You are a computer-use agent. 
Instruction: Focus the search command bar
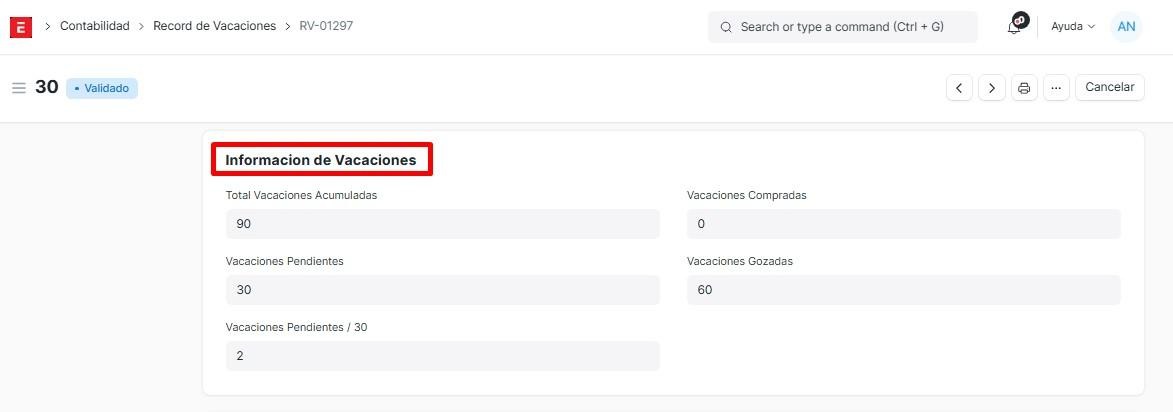pos(842,27)
